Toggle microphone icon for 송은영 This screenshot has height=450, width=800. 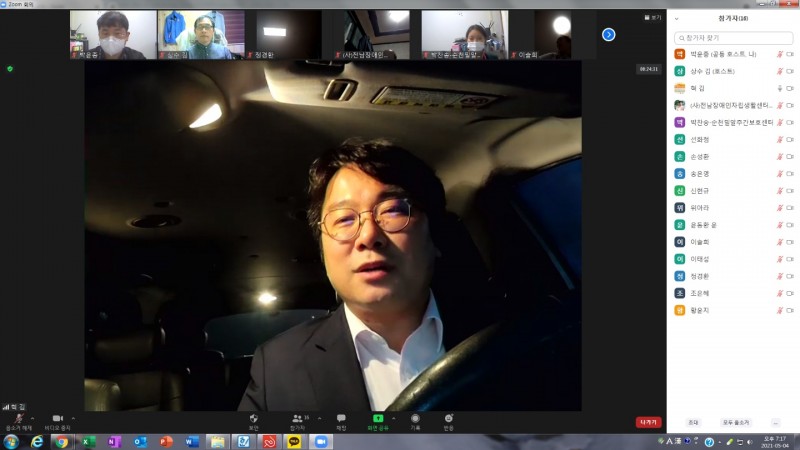pyautogui.click(x=780, y=173)
